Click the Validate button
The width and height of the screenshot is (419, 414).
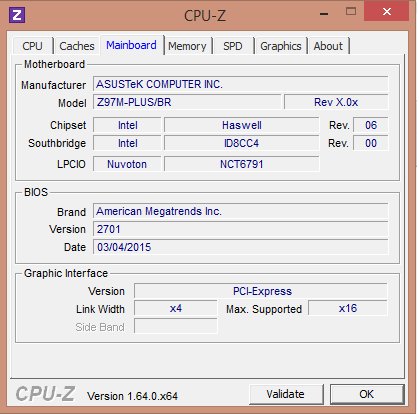pyautogui.click(x=286, y=394)
